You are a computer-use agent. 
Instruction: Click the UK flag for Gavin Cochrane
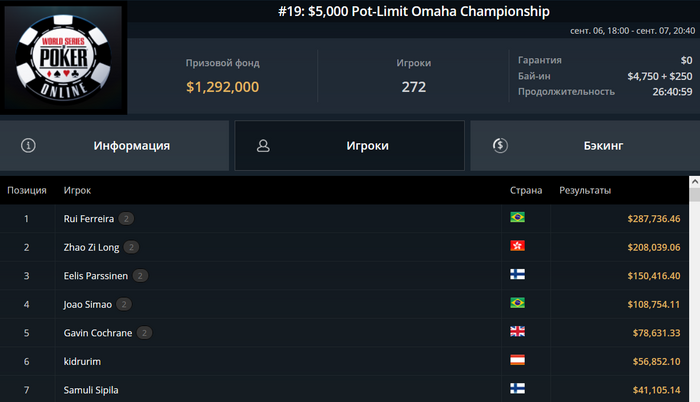(x=517, y=331)
